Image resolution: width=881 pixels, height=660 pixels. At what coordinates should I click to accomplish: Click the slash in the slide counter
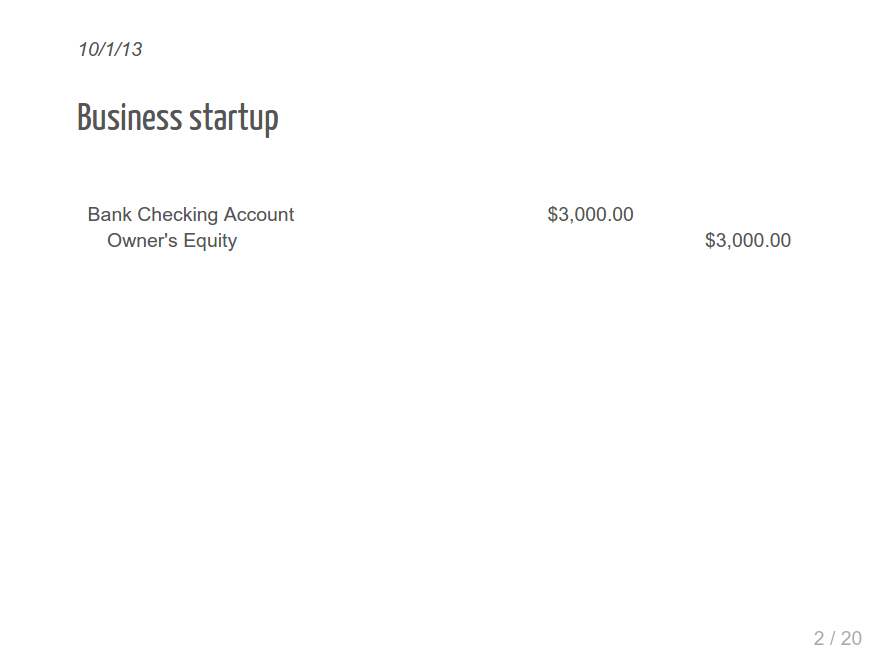point(833,638)
